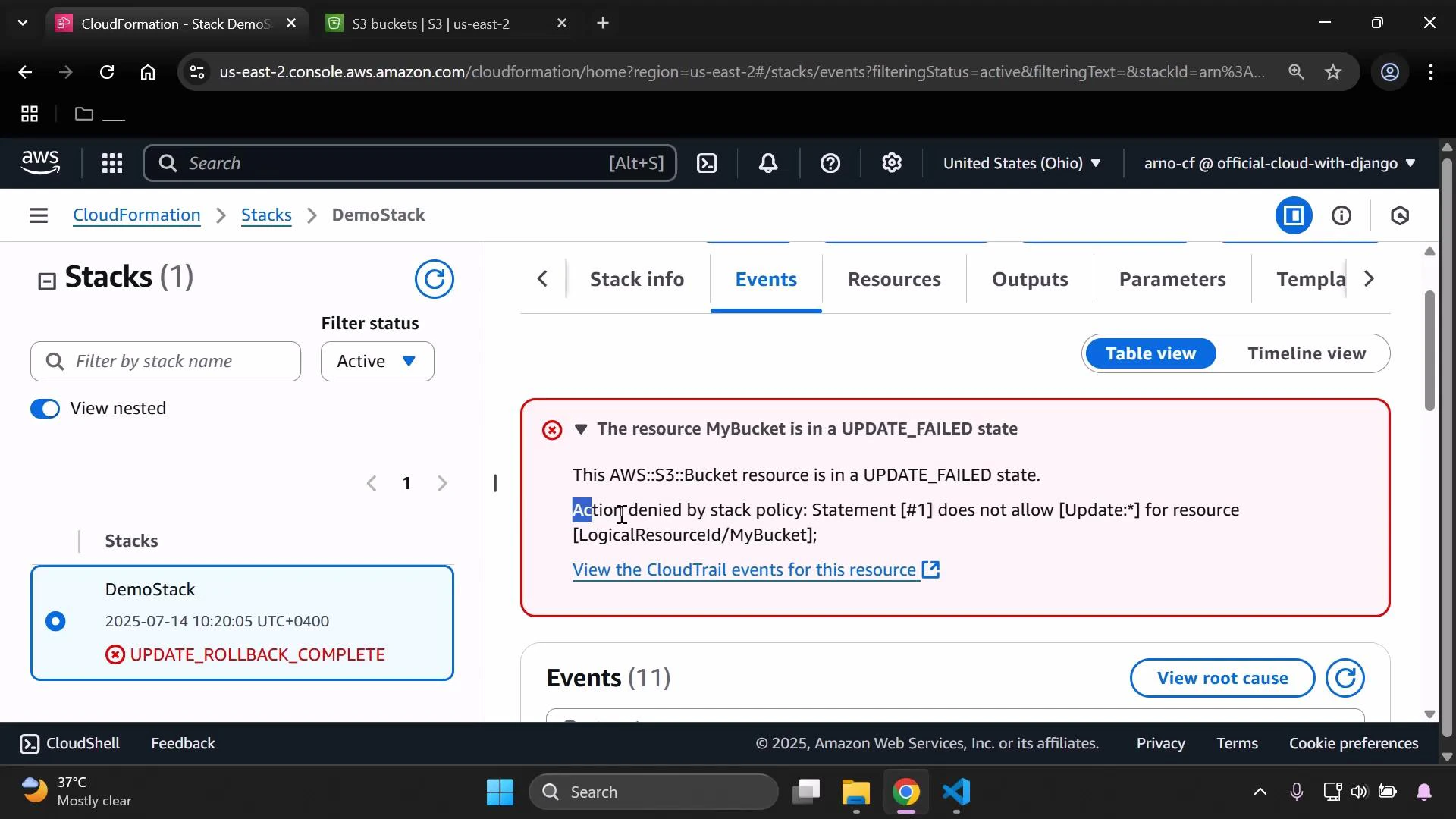Switch to the Resources tab
This screenshot has height=819, width=1456.
click(894, 279)
